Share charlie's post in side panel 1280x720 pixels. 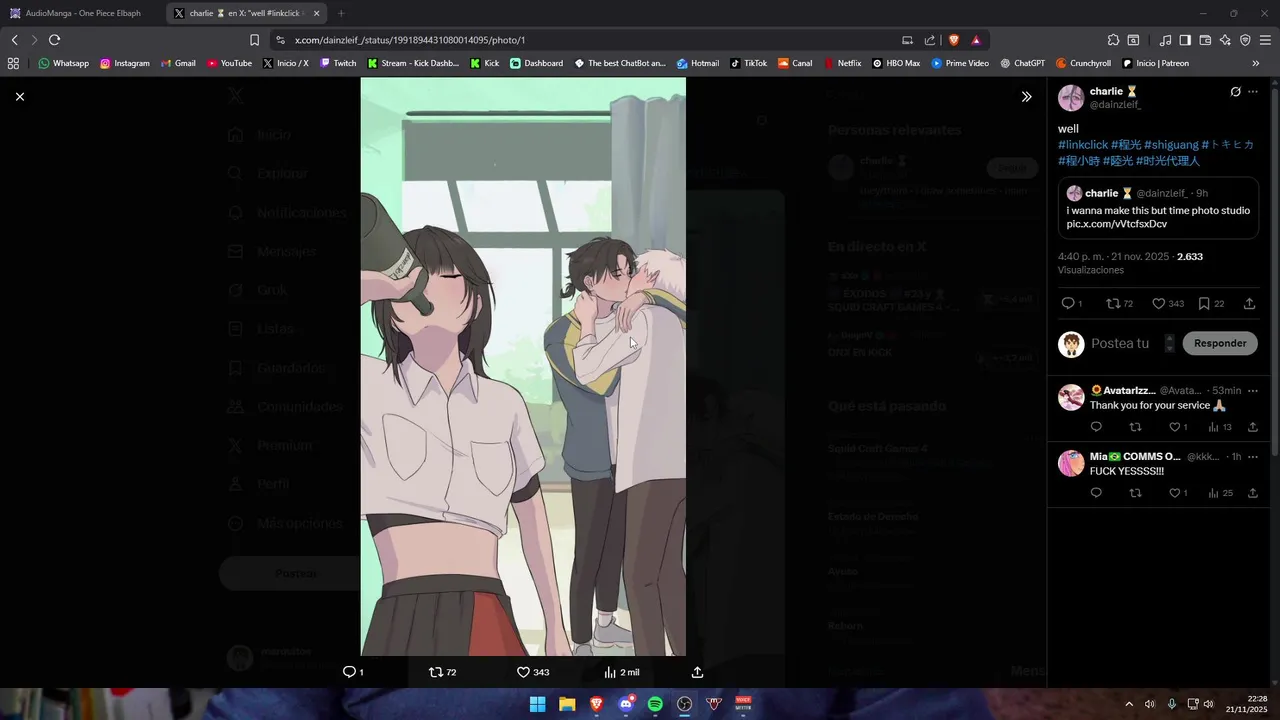click(1249, 303)
